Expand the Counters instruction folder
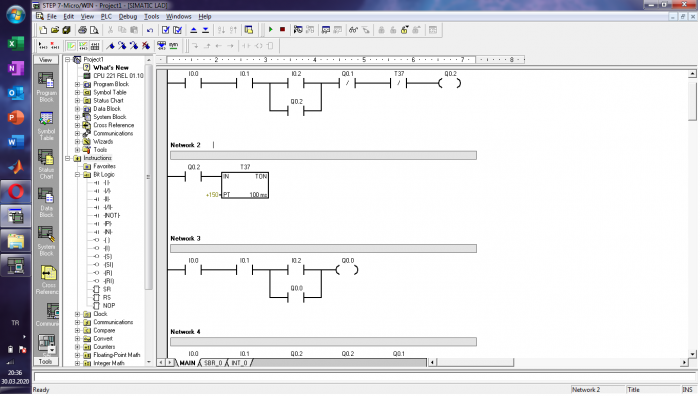The image size is (700, 396). pyautogui.click(x=77, y=347)
